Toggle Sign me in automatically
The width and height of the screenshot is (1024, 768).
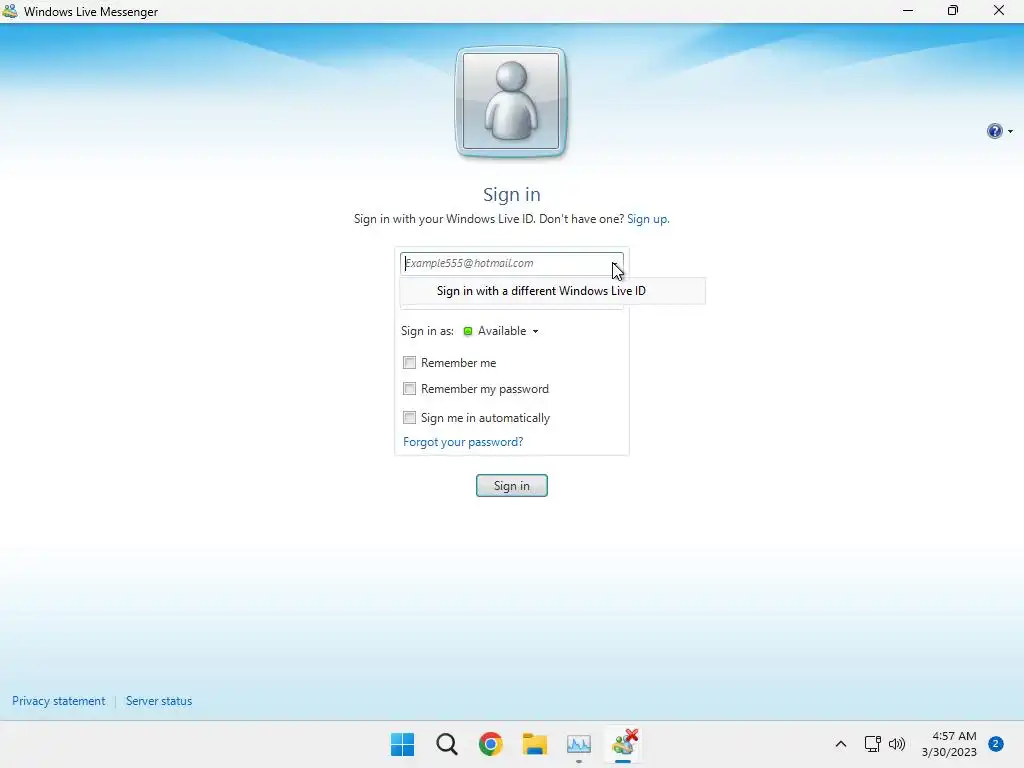[x=409, y=417]
